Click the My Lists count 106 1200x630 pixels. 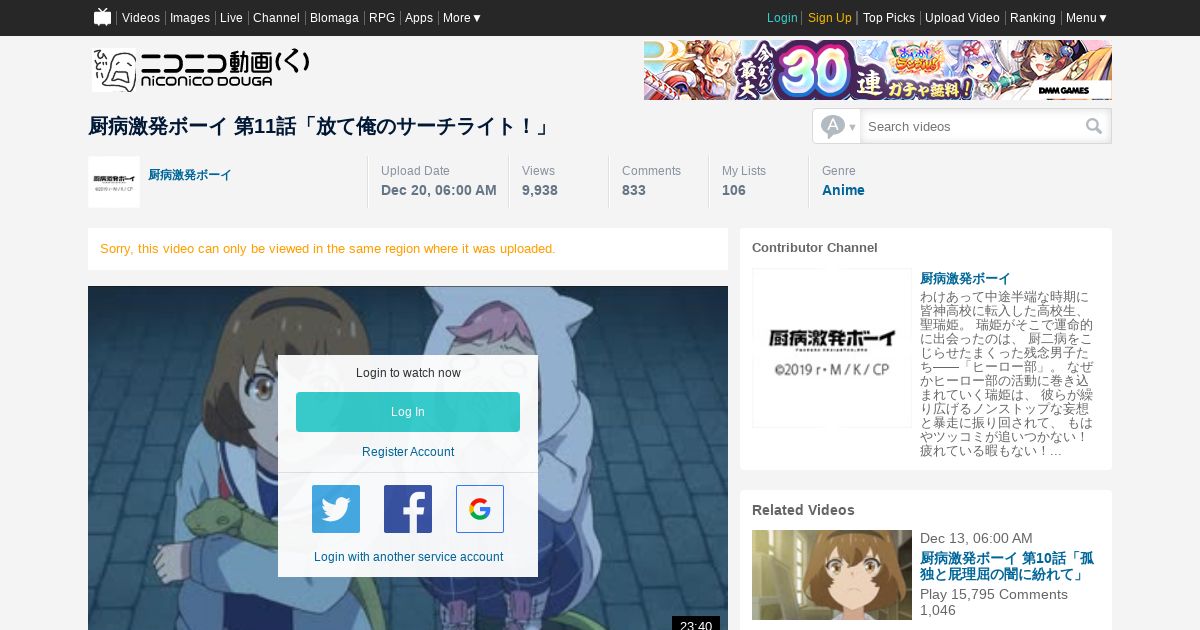[734, 190]
